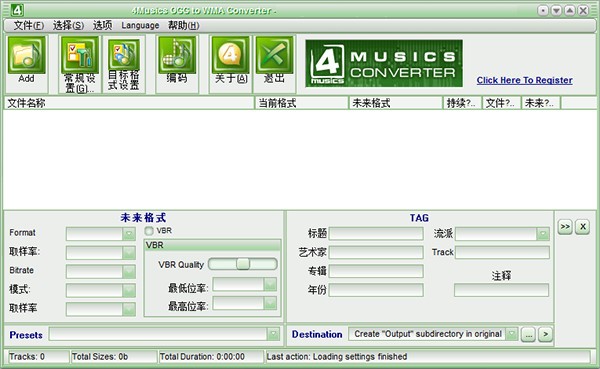Click the 文件?.. column header
600x369 pixels.
coord(501,103)
